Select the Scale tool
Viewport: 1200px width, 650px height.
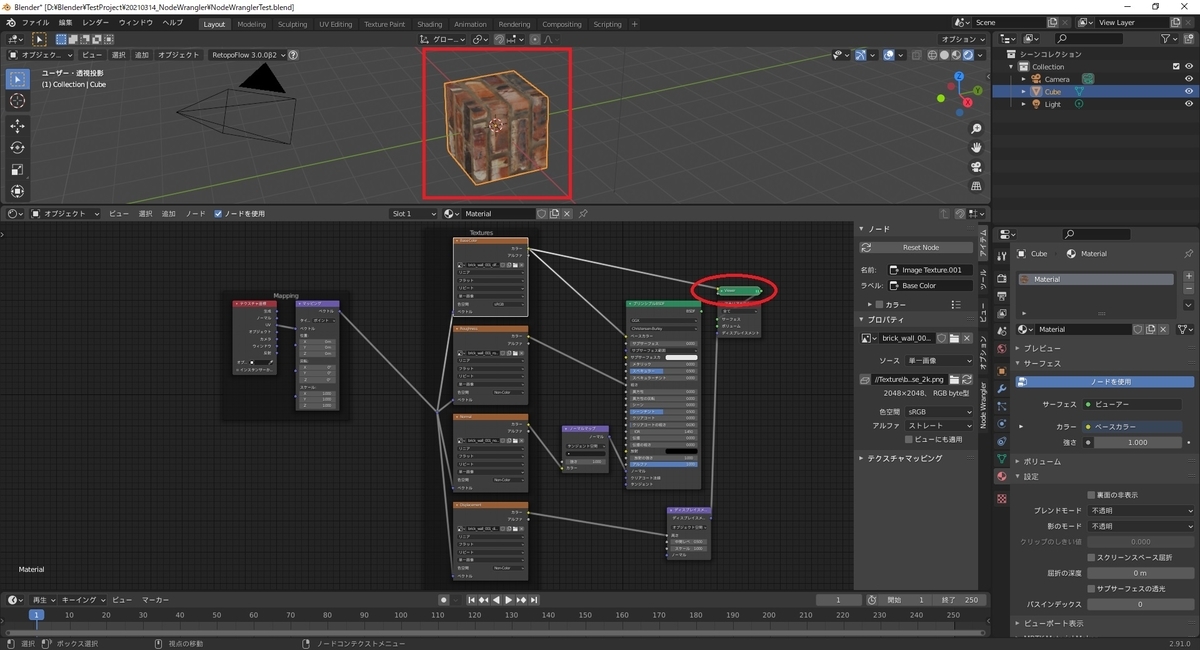[17, 170]
